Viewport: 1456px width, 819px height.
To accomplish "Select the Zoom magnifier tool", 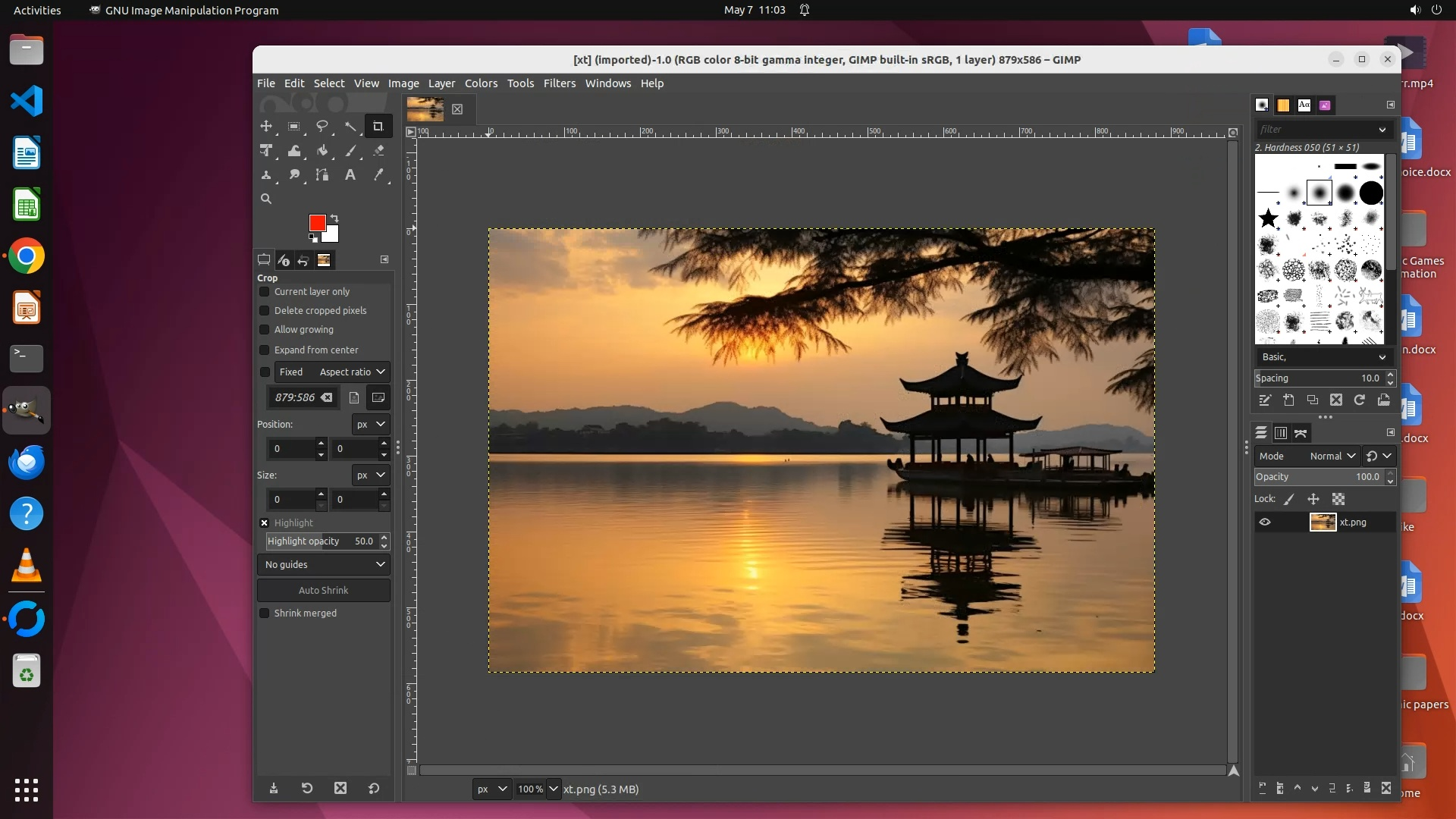I will (x=266, y=199).
